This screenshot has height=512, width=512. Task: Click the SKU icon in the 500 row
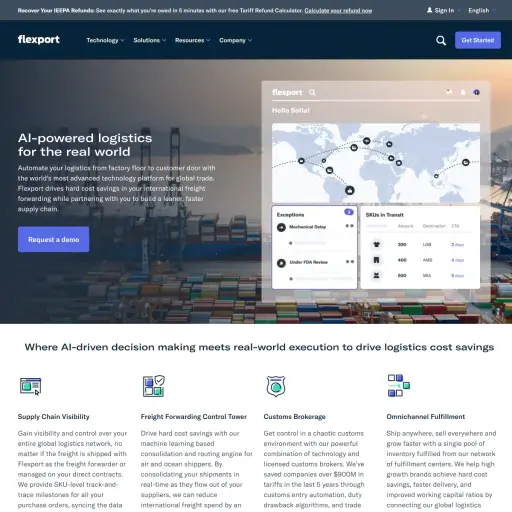pyautogui.click(x=377, y=275)
